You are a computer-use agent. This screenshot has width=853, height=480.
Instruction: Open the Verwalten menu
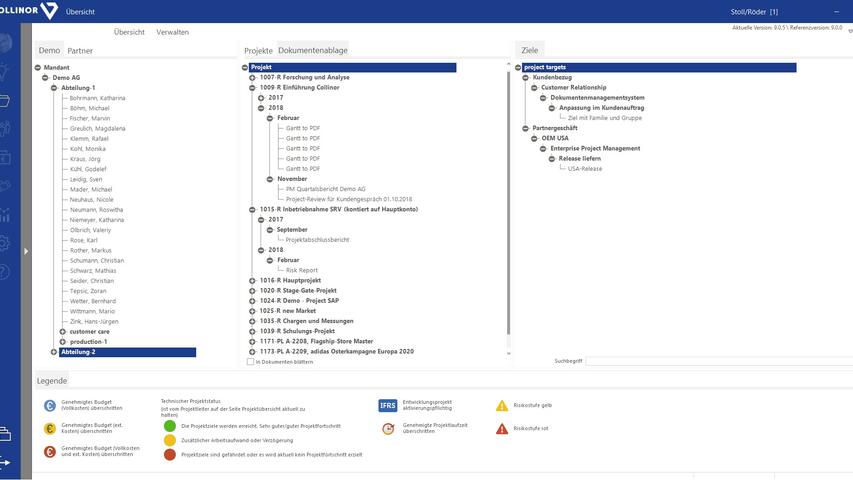(174, 32)
